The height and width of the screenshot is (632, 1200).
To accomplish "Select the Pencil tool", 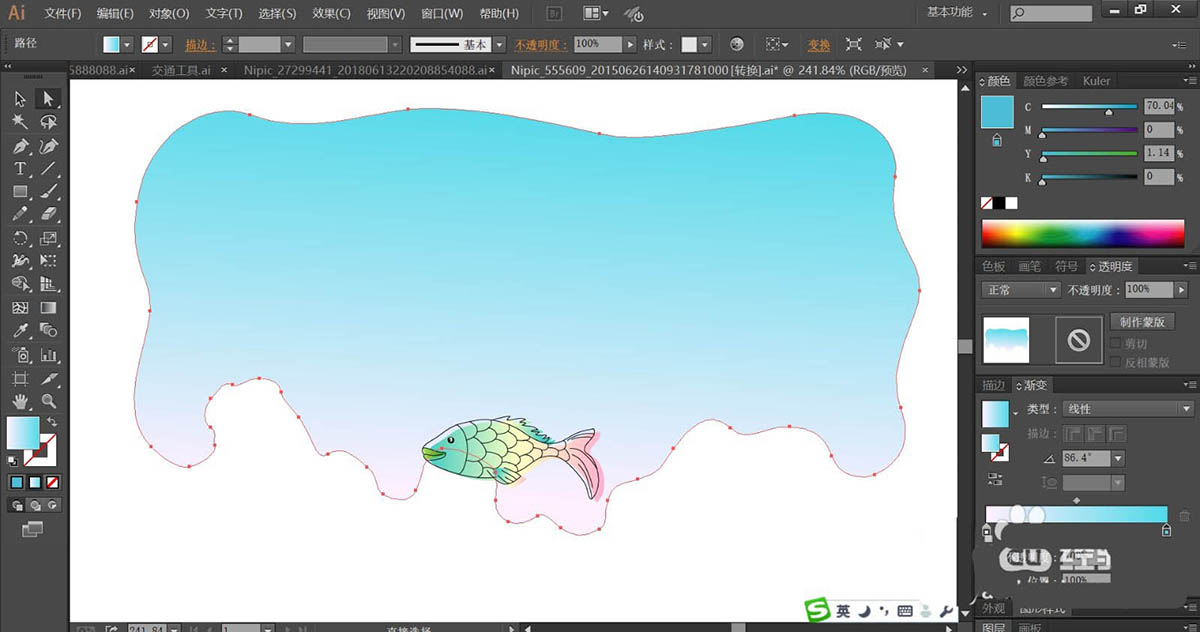I will tap(20, 215).
